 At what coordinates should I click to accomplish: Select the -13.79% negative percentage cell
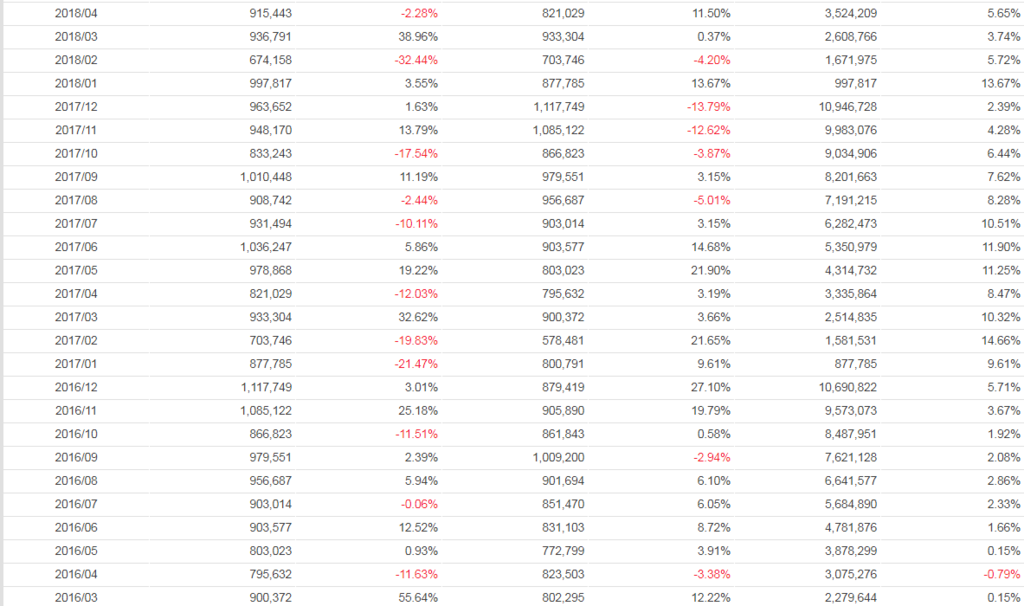[x=710, y=105]
